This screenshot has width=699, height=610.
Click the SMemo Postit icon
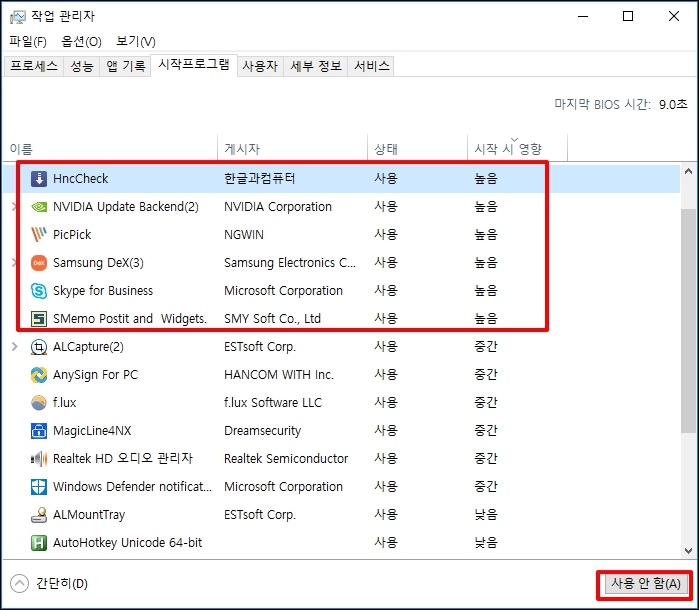point(39,319)
